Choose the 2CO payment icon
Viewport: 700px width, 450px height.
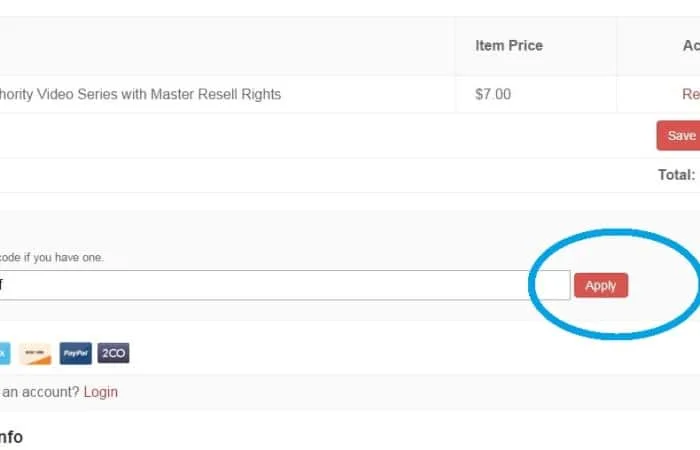click(x=113, y=353)
